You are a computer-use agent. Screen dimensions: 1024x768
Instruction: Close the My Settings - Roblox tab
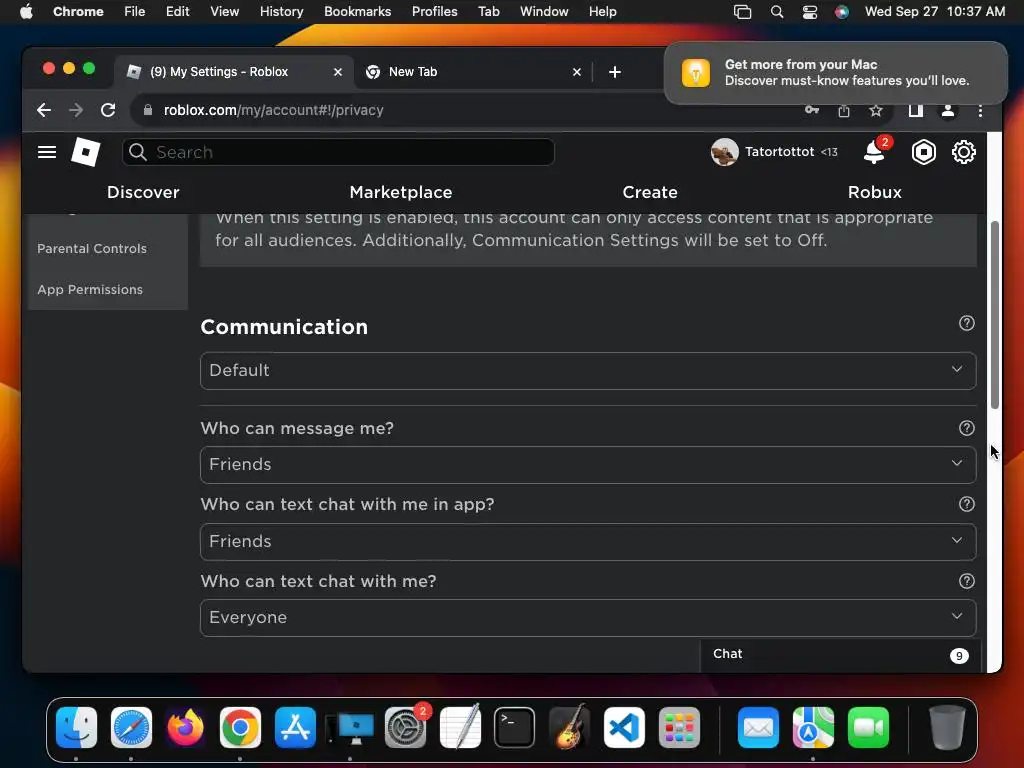click(x=338, y=72)
